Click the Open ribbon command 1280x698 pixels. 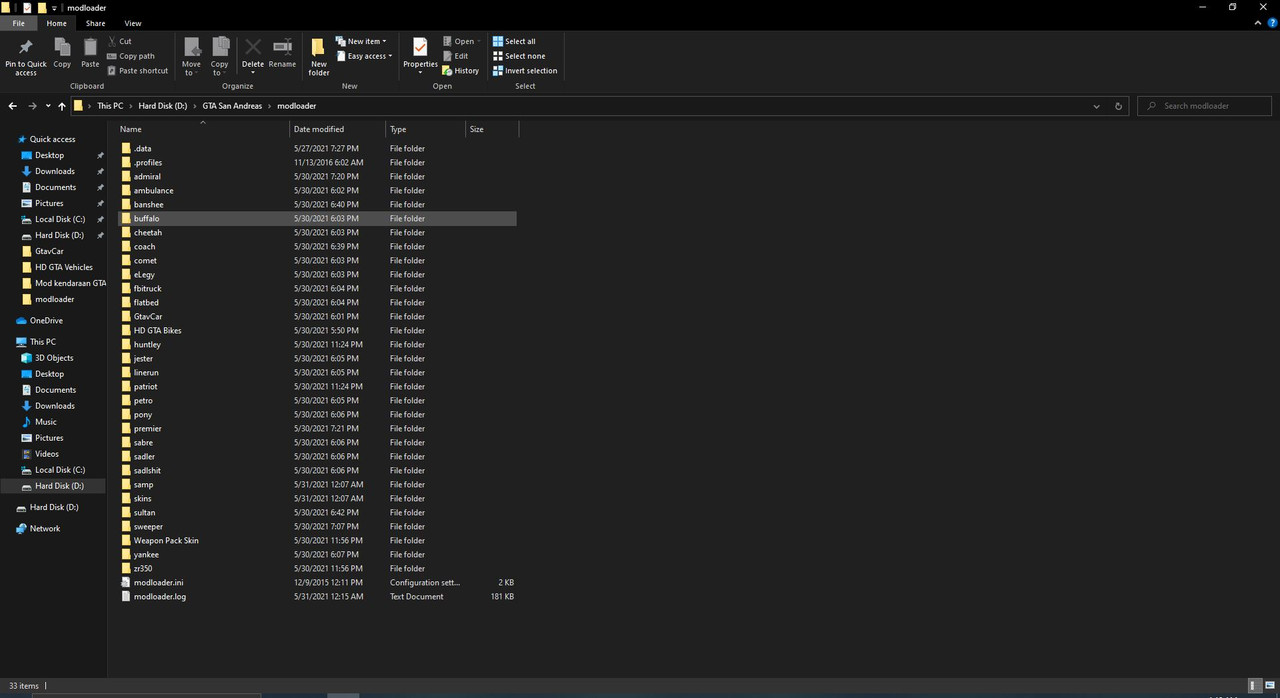[461, 41]
